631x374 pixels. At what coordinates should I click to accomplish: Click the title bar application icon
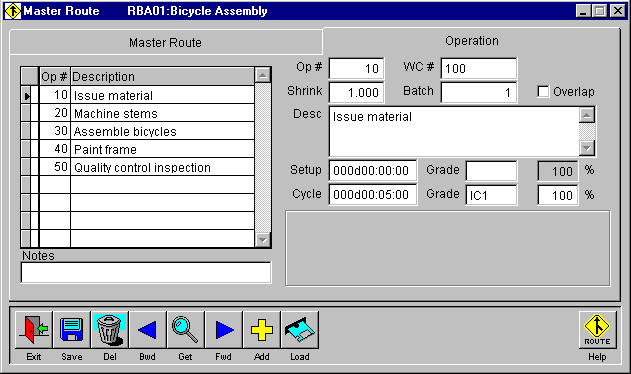click(12, 11)
